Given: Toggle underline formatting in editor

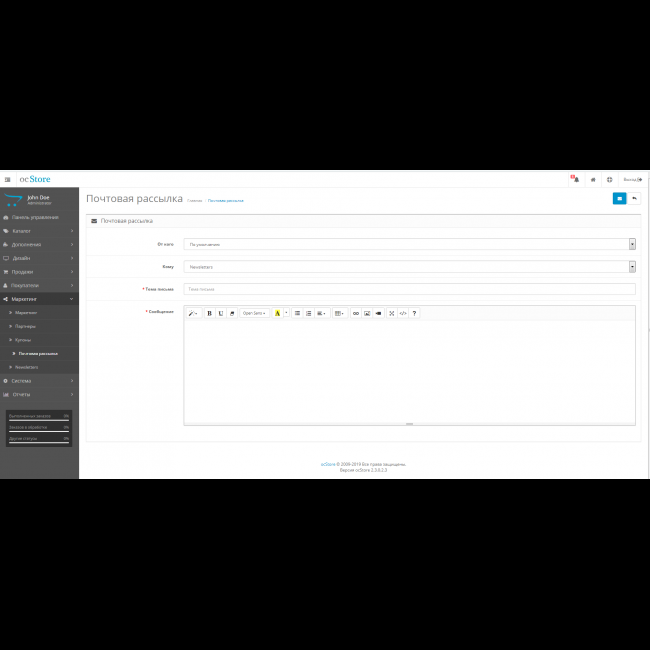Looking at the screenshot, I should 220,313.
